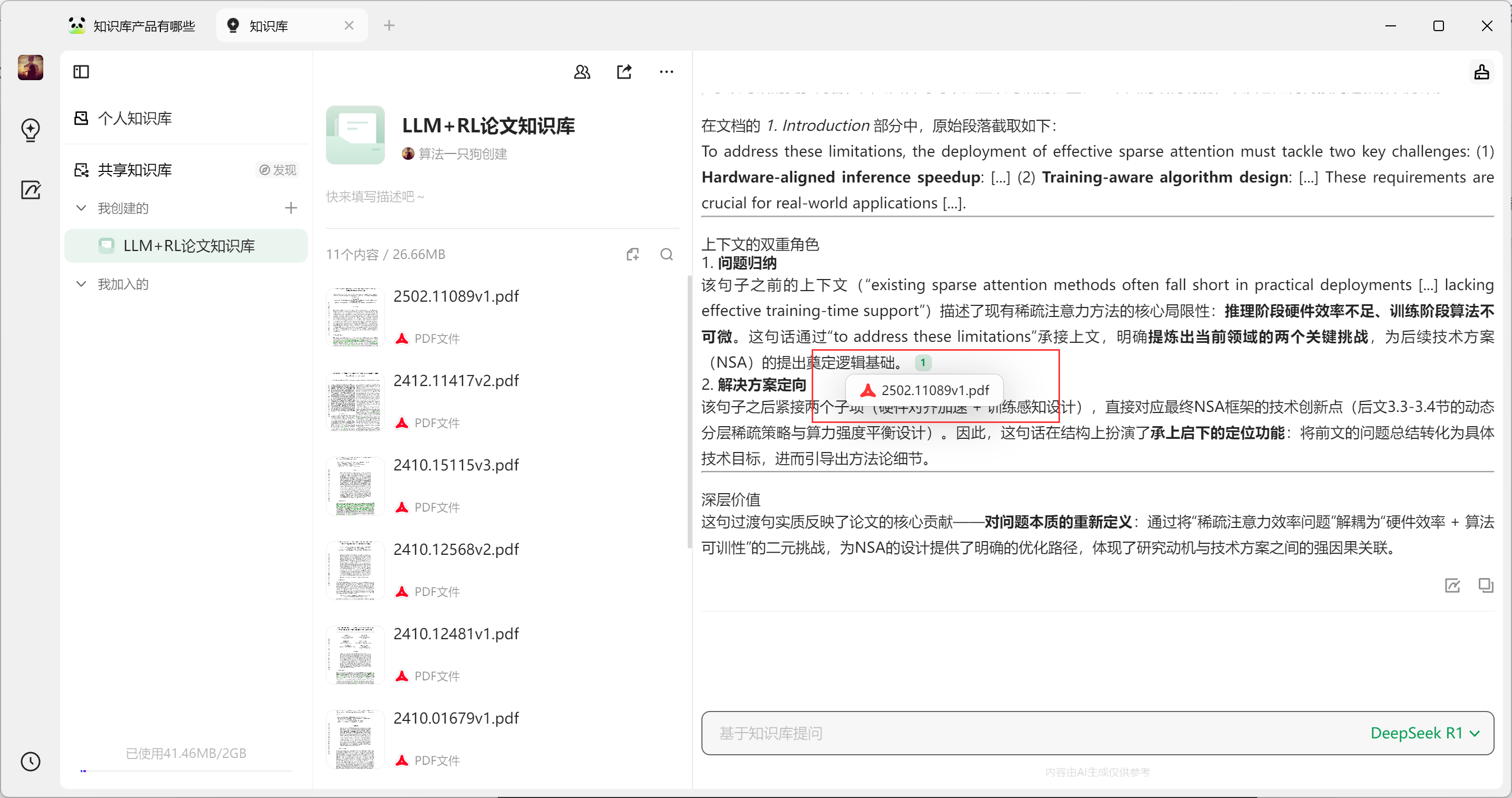
Task: Click the share knowledge base icon
Action: [624, 72]
